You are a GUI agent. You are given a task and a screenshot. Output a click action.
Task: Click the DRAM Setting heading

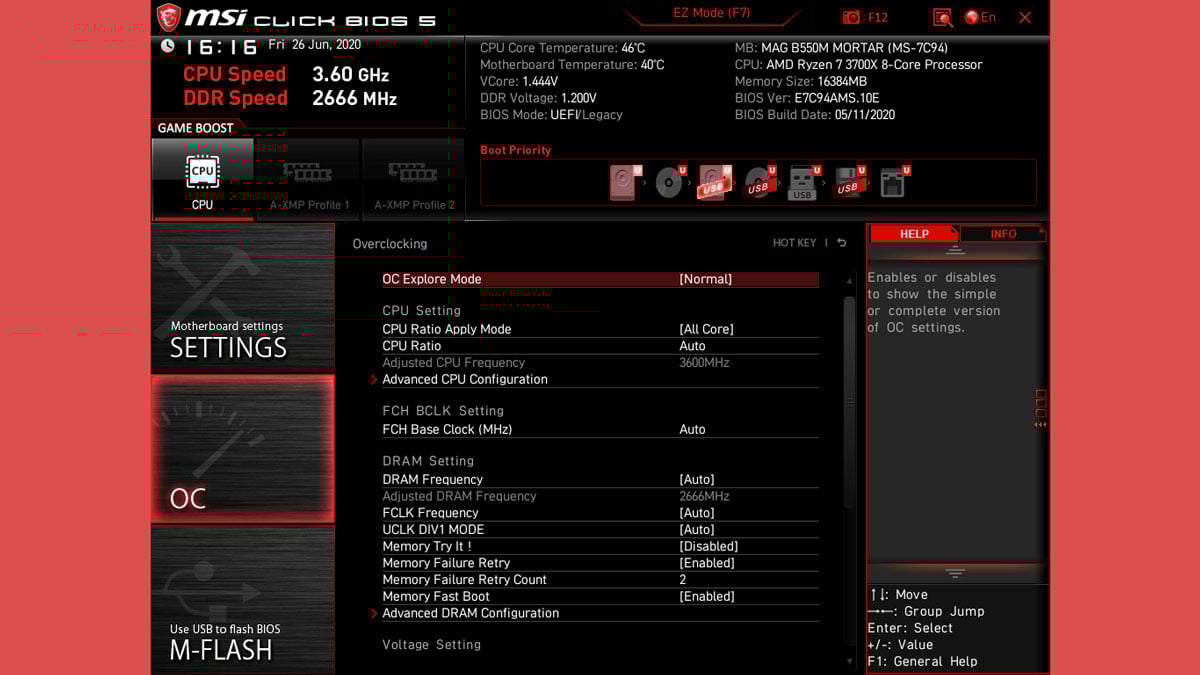(x=428, y=461)
